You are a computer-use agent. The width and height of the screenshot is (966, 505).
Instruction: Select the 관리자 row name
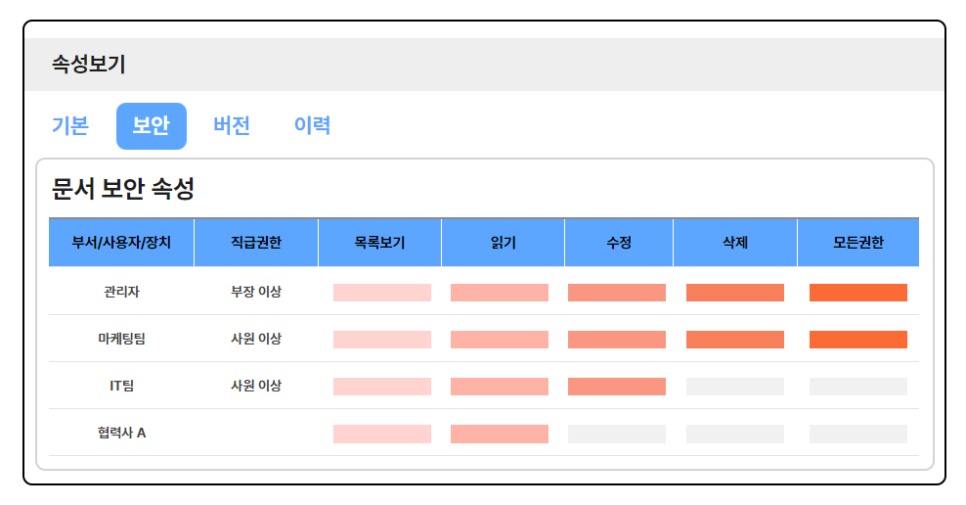121,292
